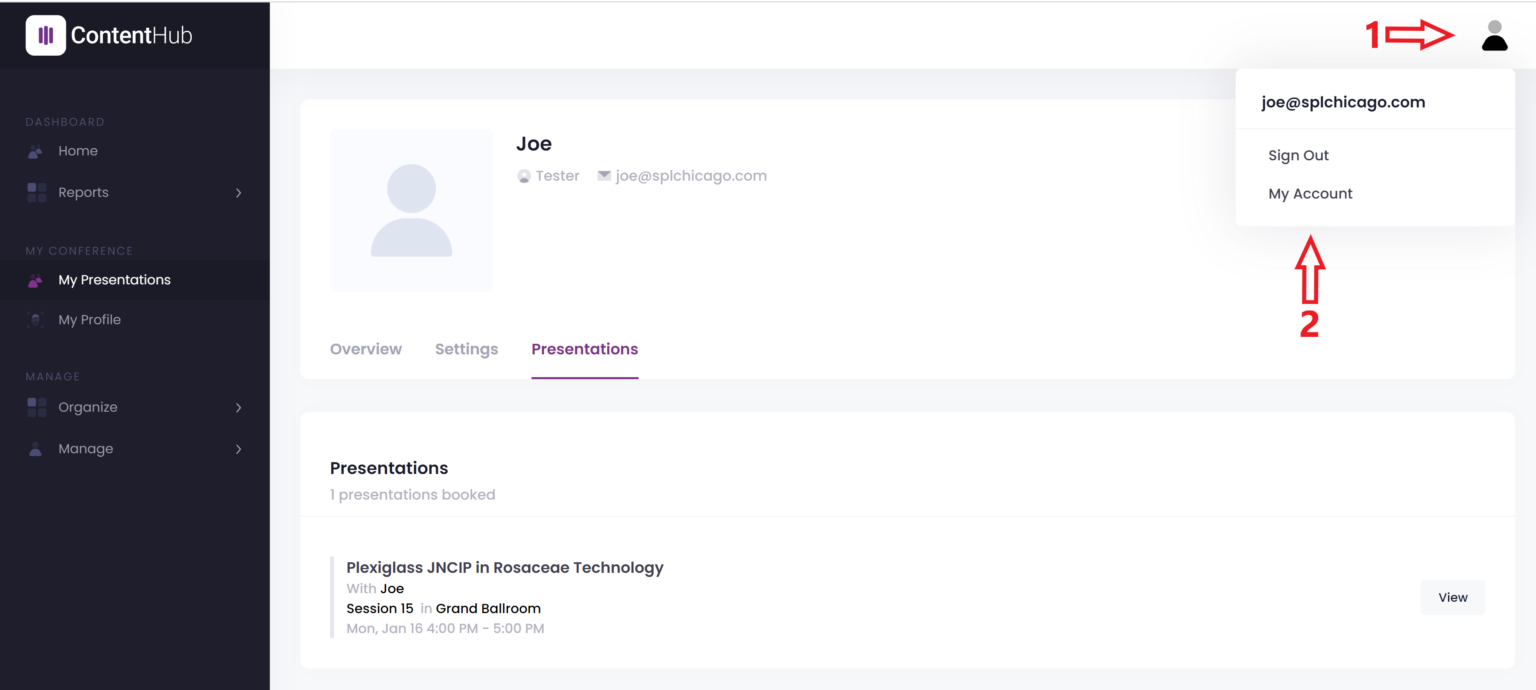Open the Plexiglass JNCIP presentation title

(505, 568)
